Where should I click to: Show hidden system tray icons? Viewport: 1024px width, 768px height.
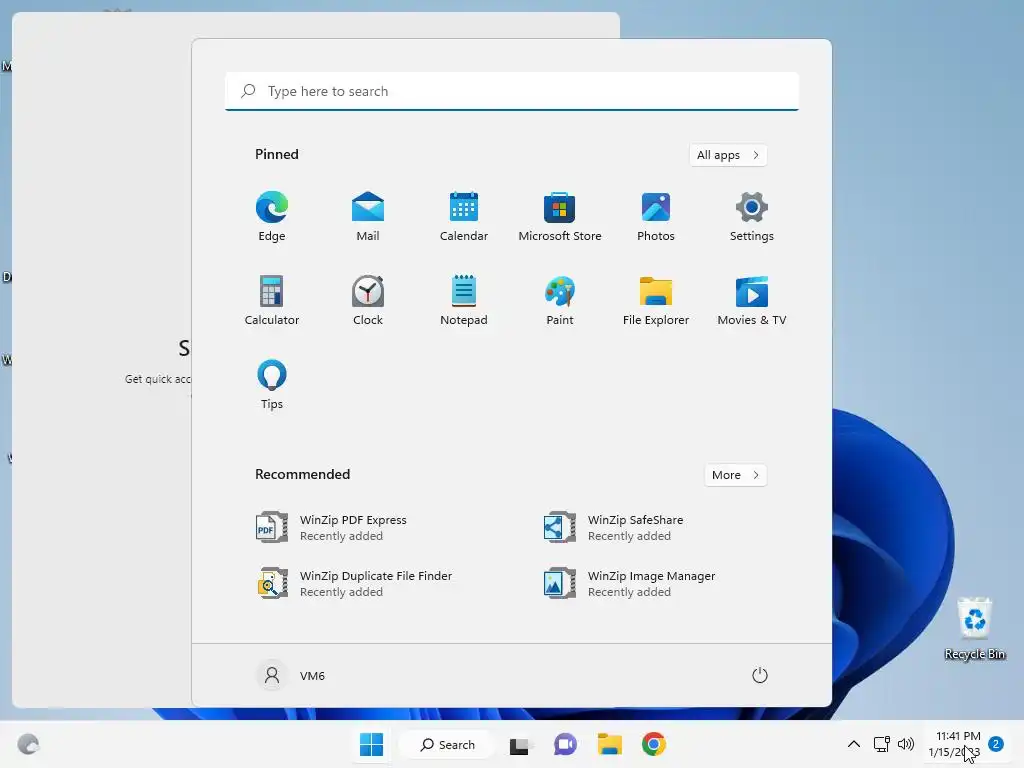[x=854, y=744]
